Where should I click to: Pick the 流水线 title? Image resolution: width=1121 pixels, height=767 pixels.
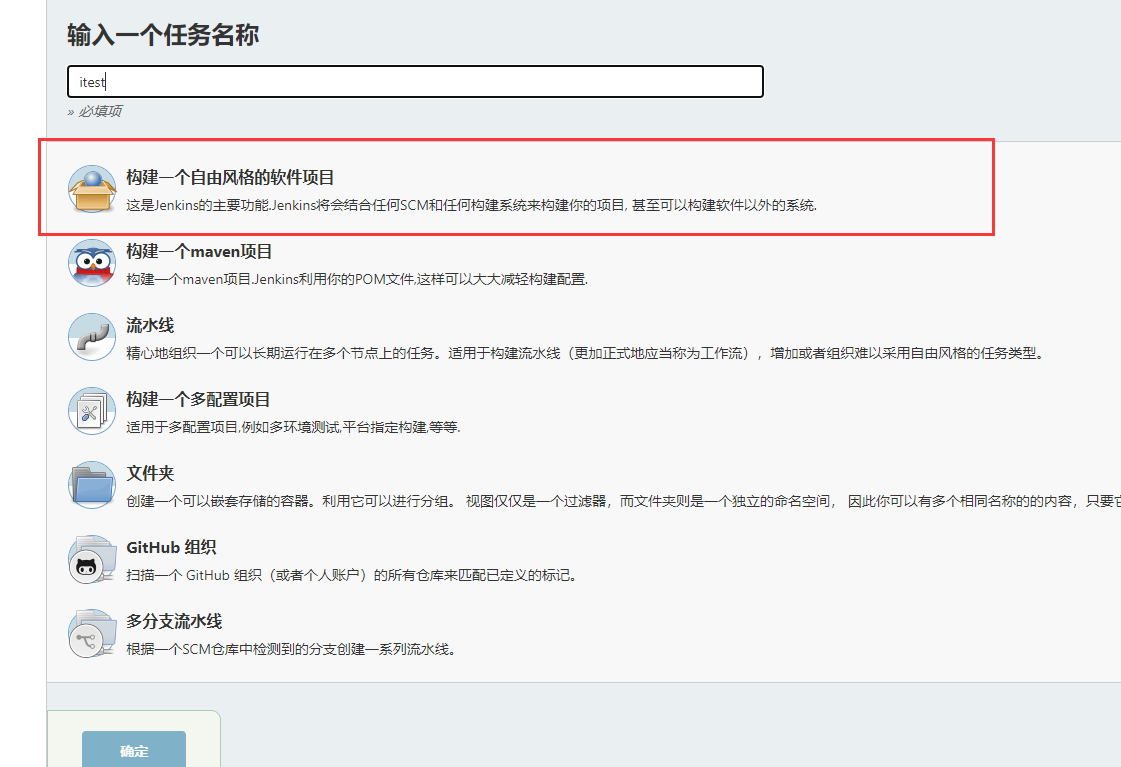(x=150, y=326)
